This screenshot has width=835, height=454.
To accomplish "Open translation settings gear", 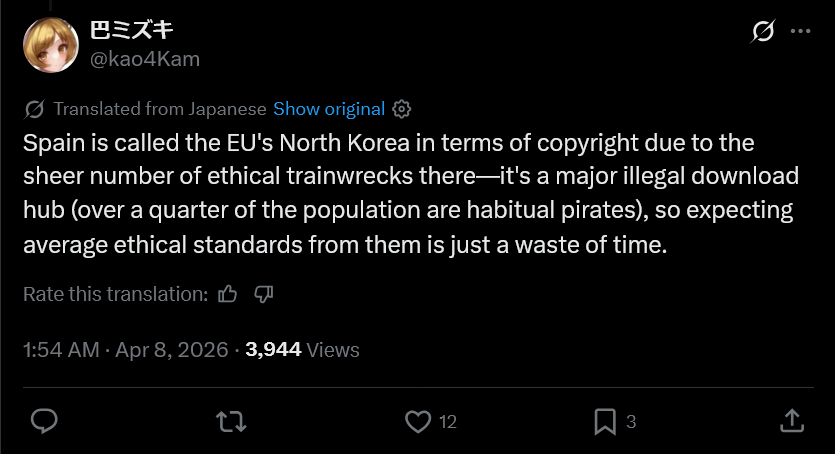I will click(402, 109).
